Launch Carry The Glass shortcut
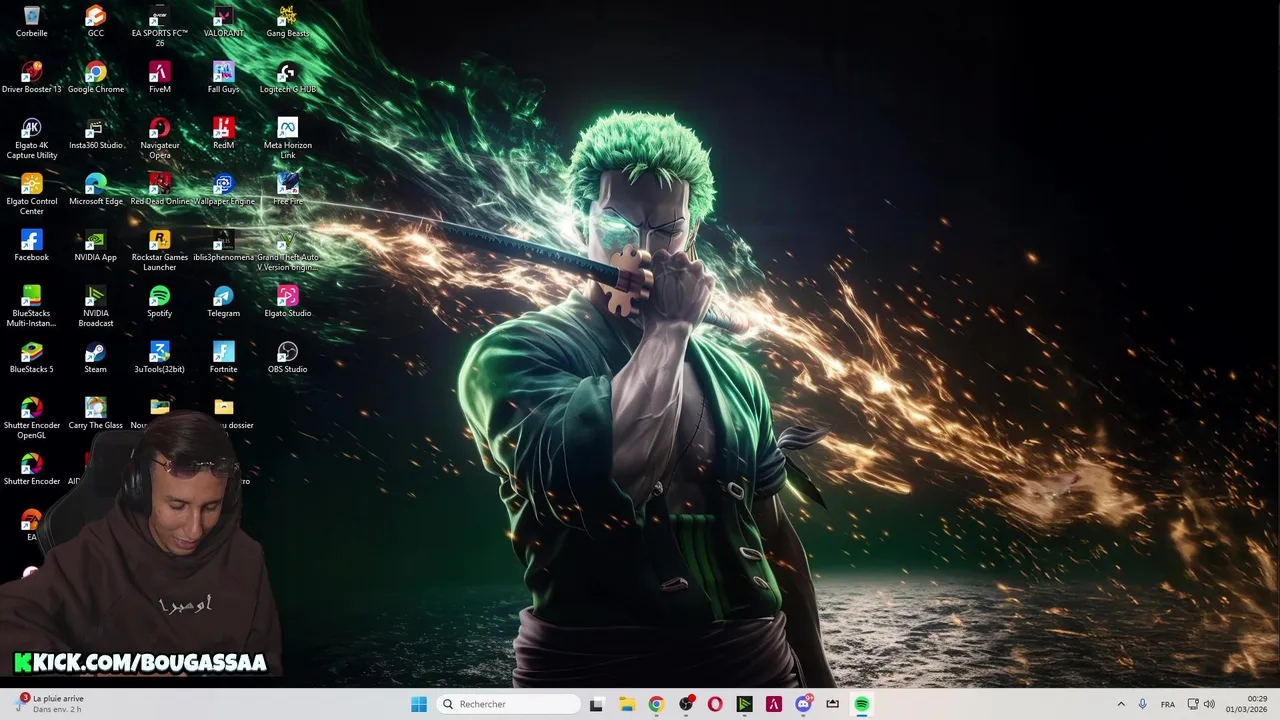 click(96, 414)
